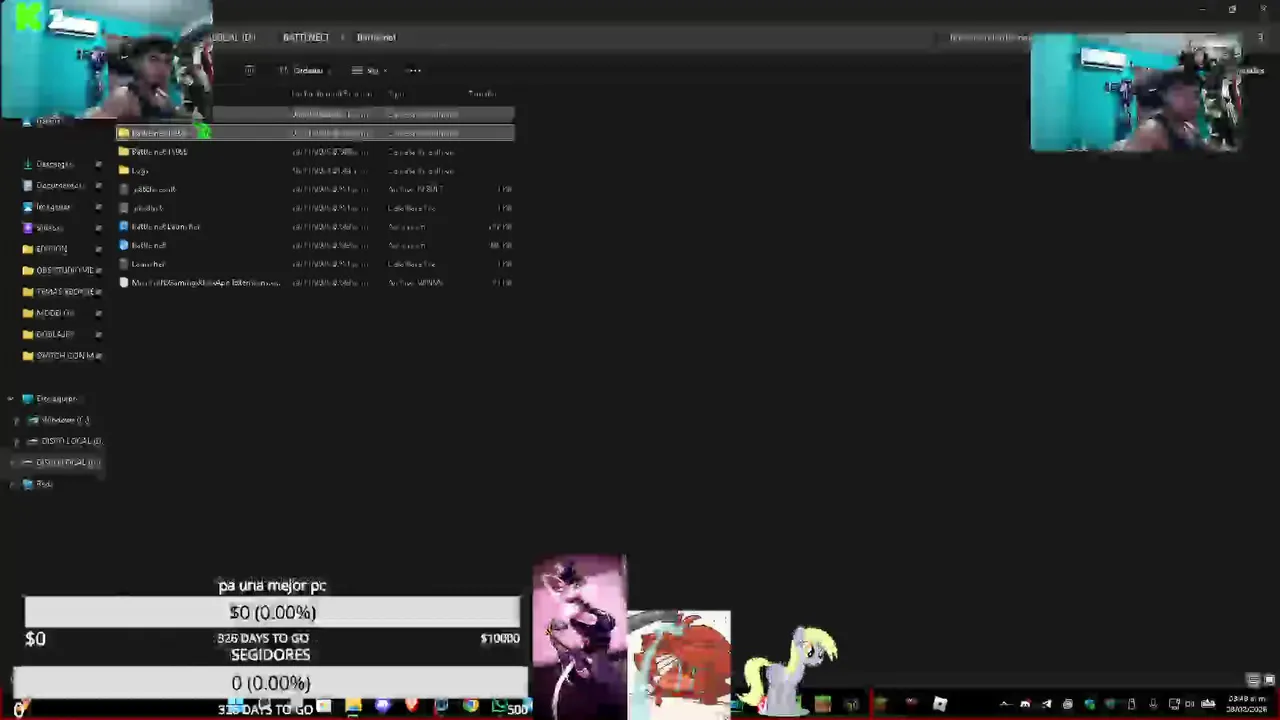Open Discord from the taskbar
This screenshot has height=720, width=1280.
click(x=382, y=707)
